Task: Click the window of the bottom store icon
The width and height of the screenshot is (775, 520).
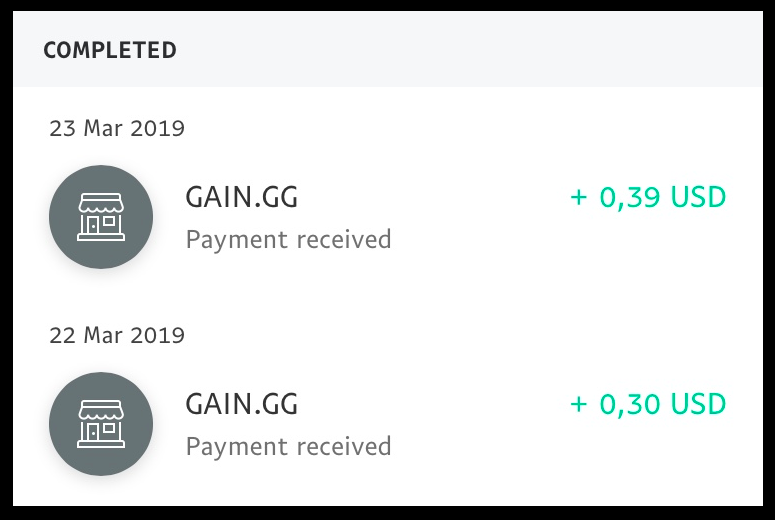Action: [x=109, y=428]
